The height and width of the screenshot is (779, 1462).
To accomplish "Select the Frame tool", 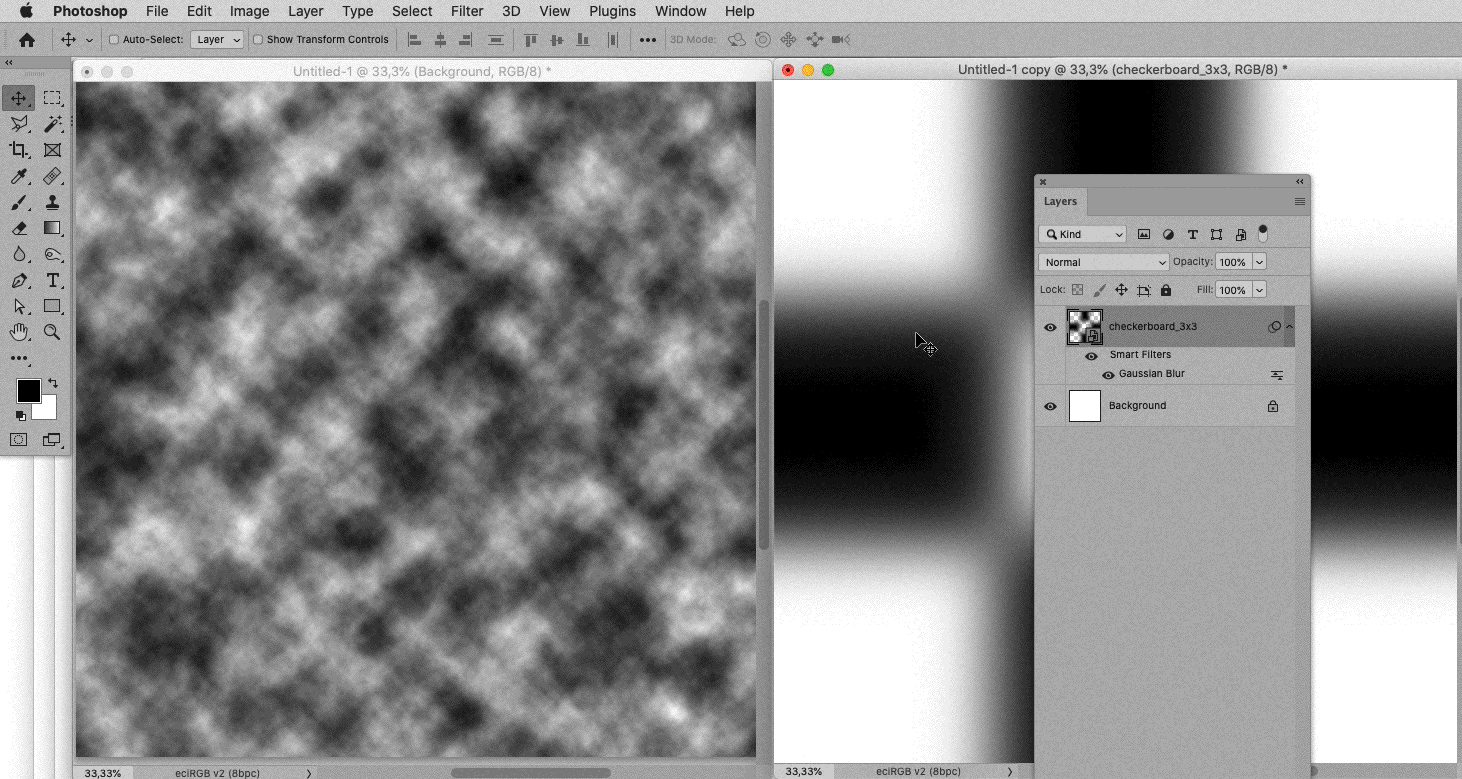I will click(52, 150).
